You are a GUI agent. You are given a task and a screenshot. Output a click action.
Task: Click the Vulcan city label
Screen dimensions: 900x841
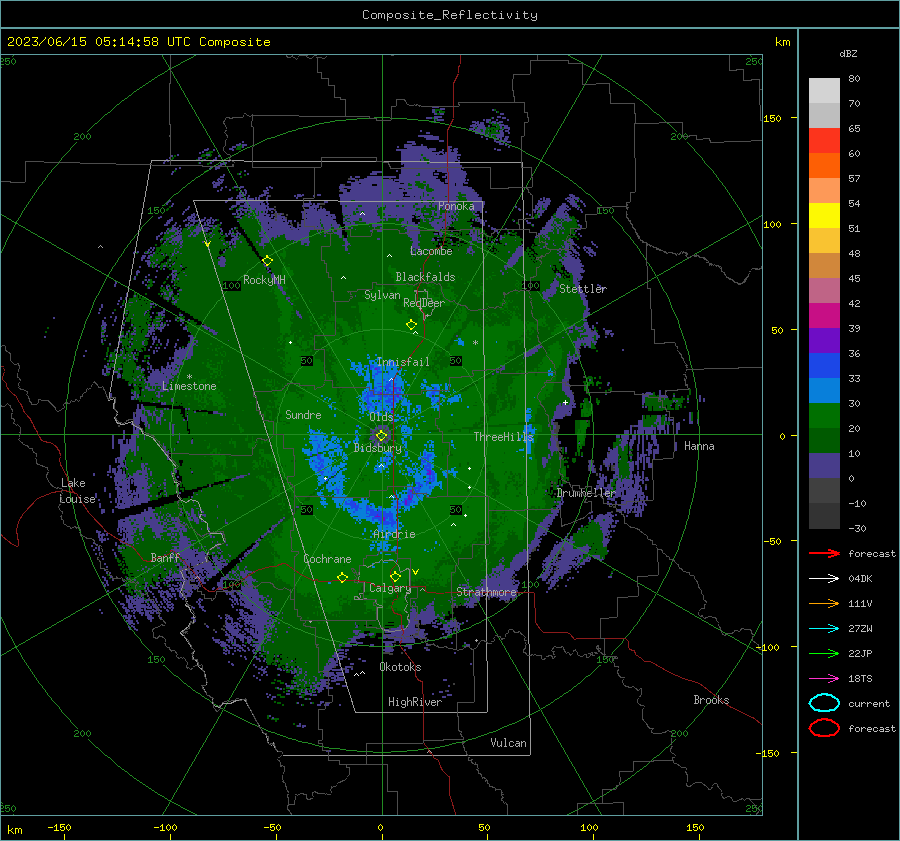click(508, 743)
